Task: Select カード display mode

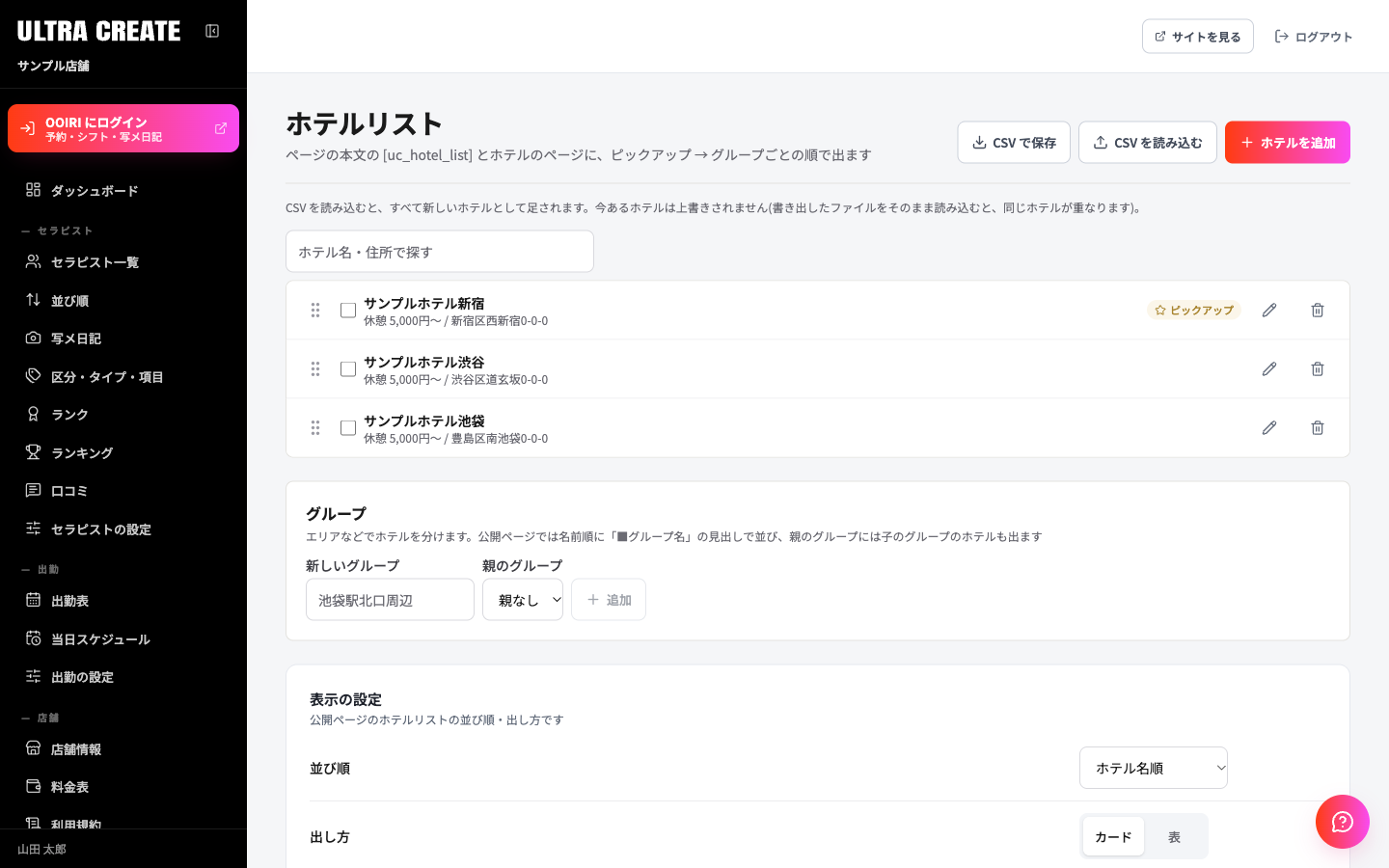Action: coord(1113,837)
